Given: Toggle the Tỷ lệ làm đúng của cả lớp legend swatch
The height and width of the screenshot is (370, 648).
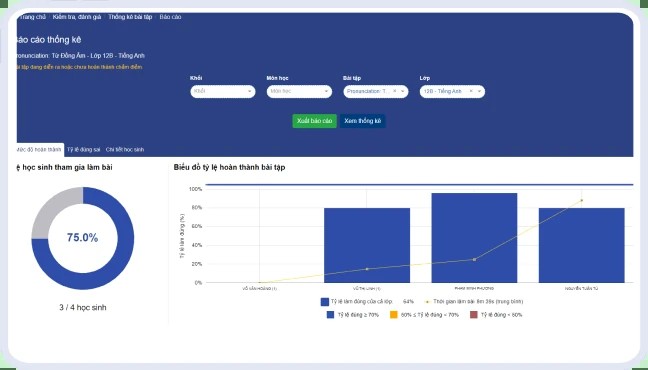Looking at the screenshot, I should coord(324,302).
